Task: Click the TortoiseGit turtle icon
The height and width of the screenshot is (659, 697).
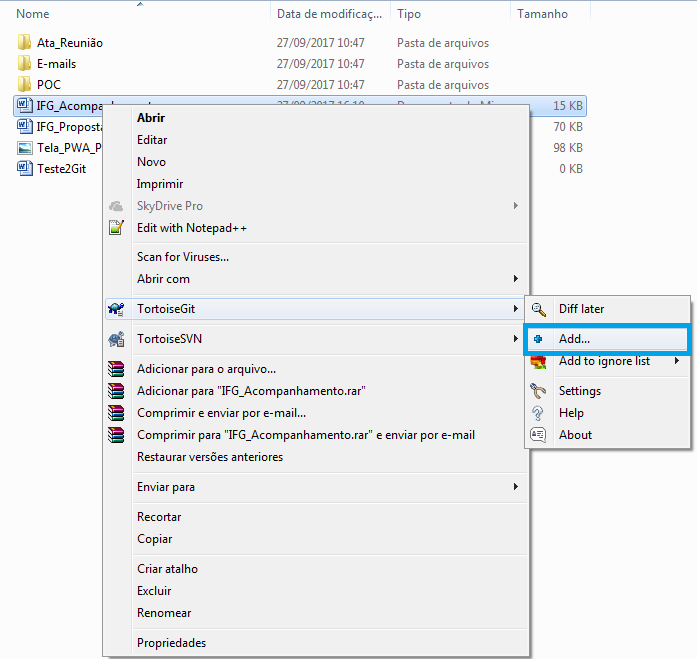Action: [116, 309]
